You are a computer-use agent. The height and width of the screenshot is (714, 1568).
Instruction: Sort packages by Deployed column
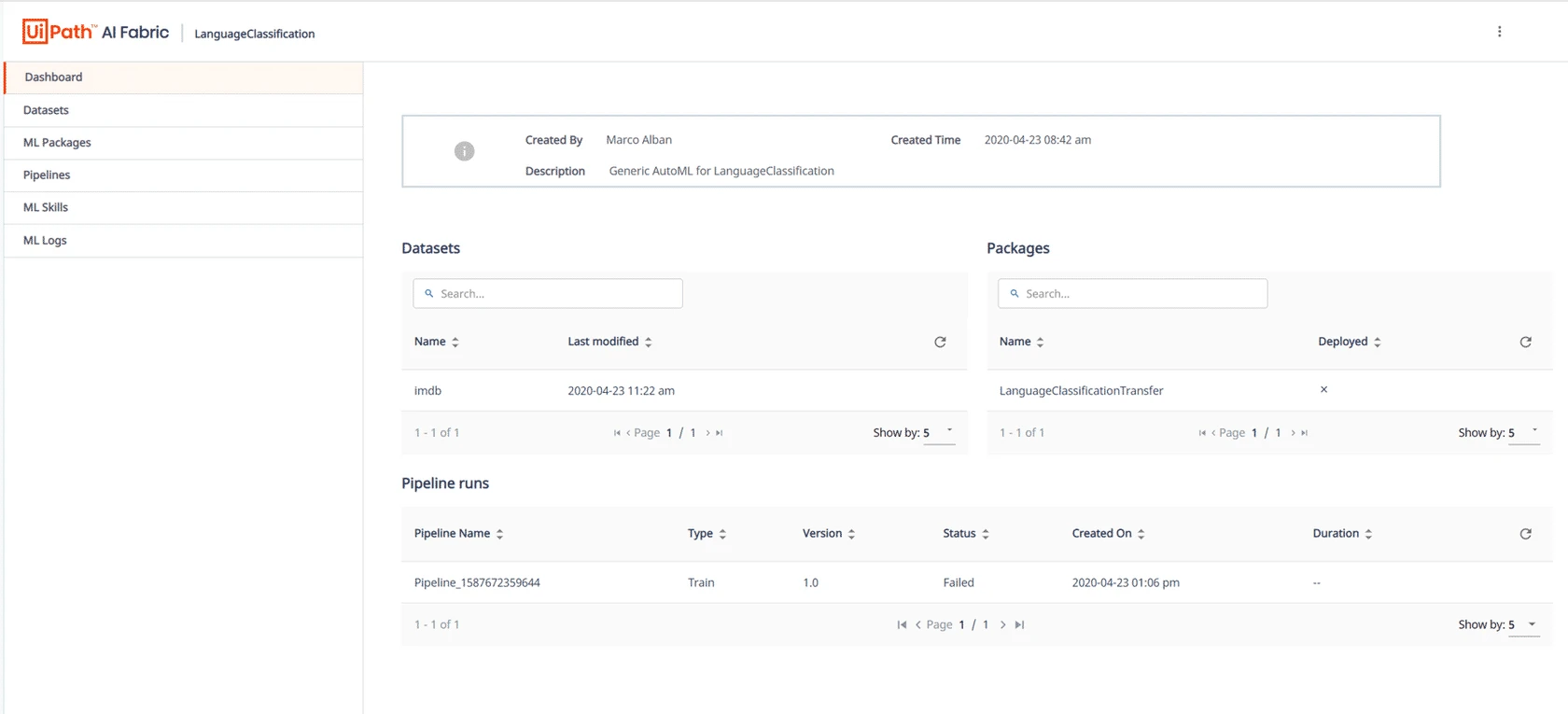point(1349,342)
